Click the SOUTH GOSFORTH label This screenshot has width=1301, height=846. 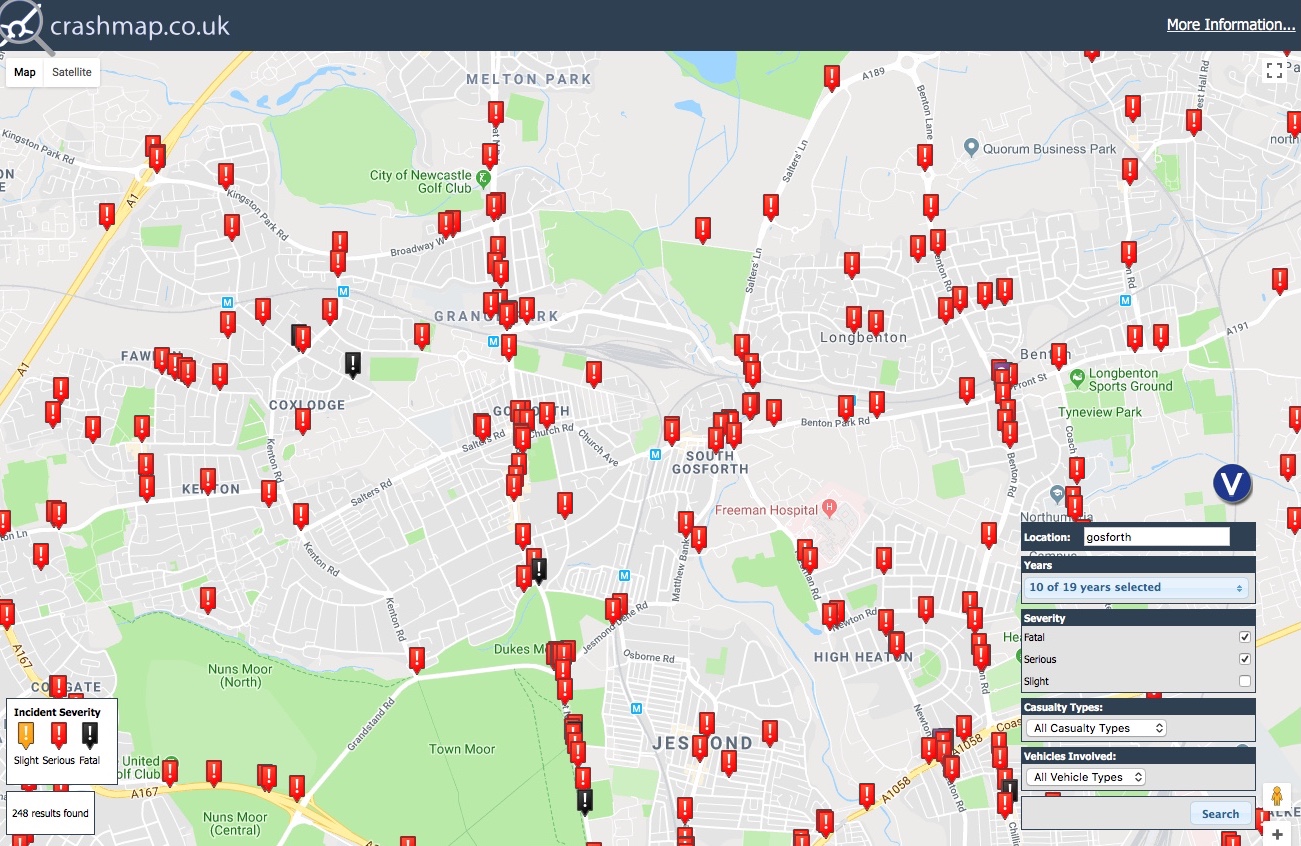pyautogui.click(x=710, y=462)
